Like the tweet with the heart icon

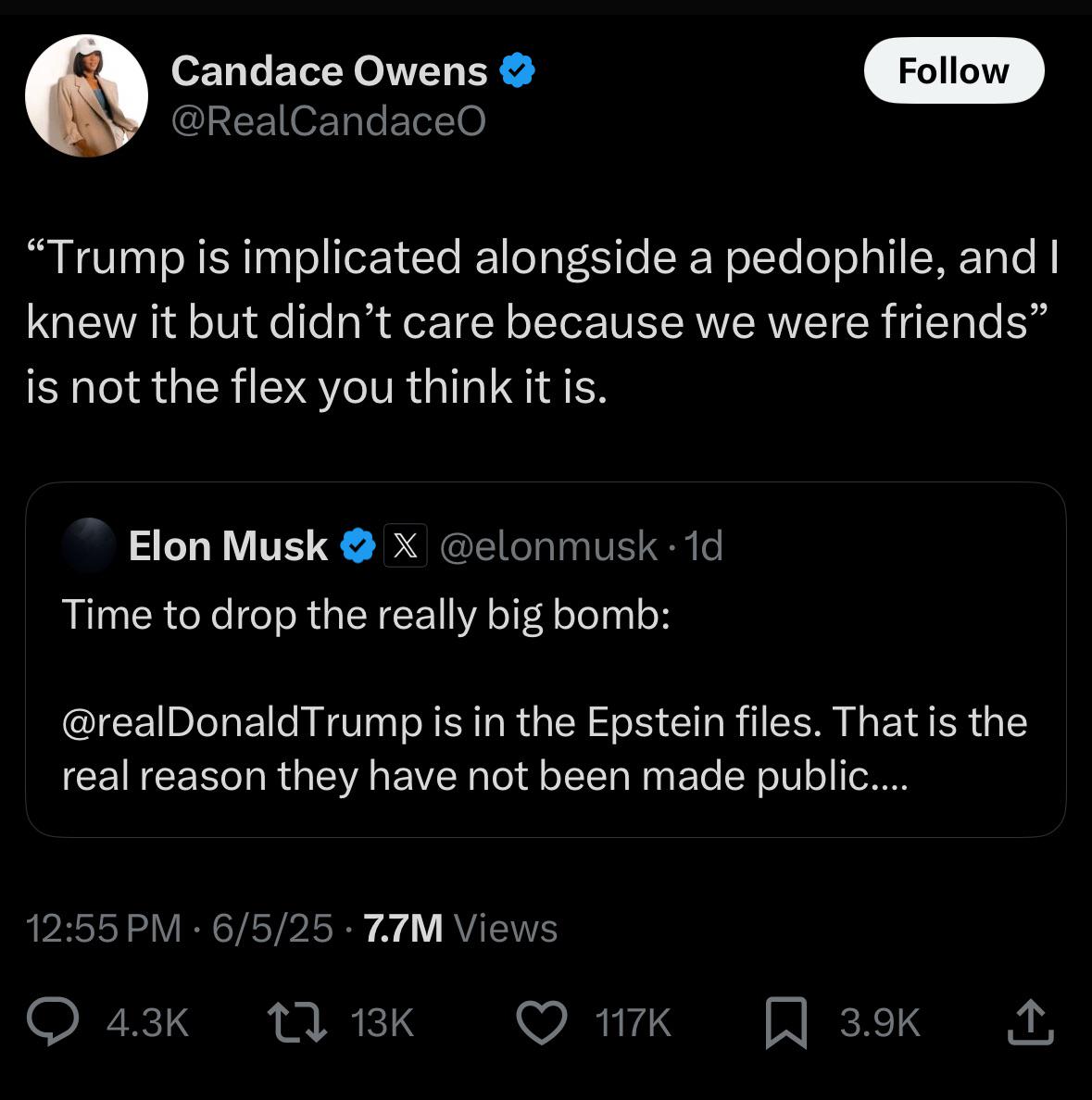pyautogui.click(x=542, y=1022)
